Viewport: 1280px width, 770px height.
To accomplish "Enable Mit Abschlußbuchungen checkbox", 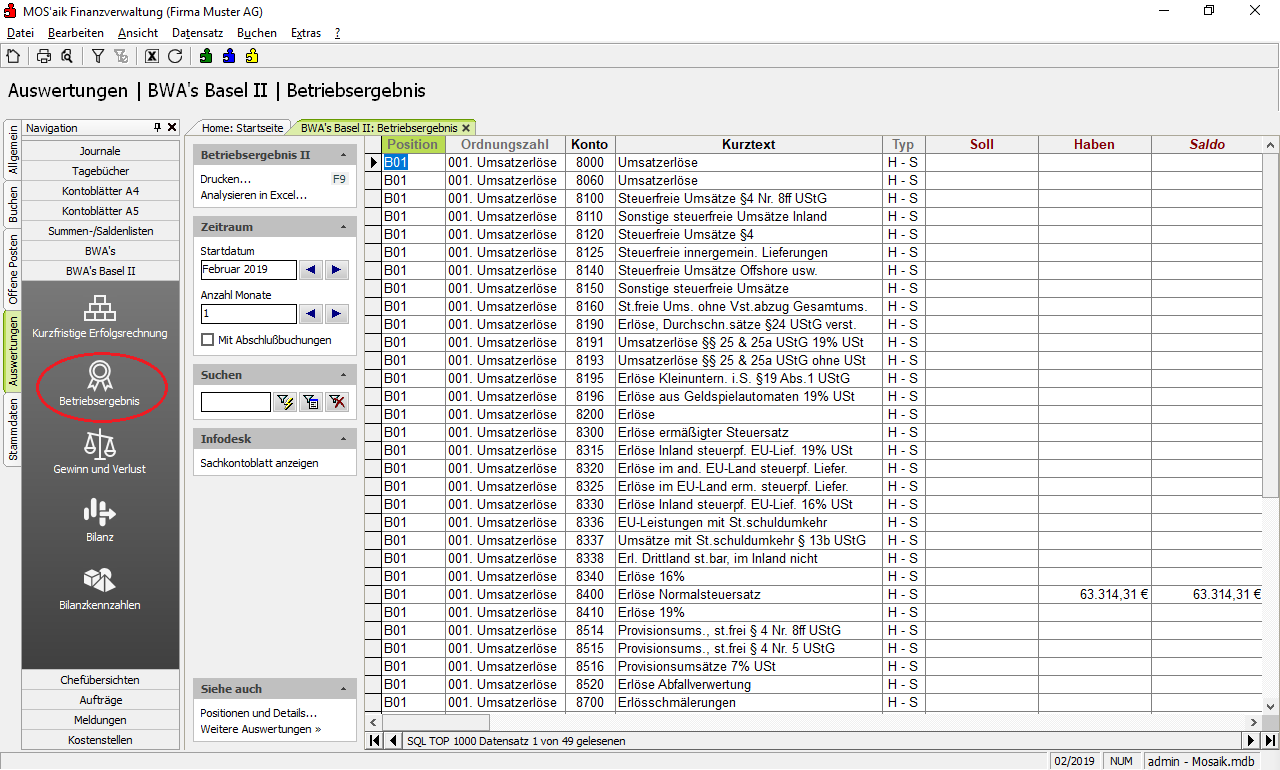I will tap(208, 340).
